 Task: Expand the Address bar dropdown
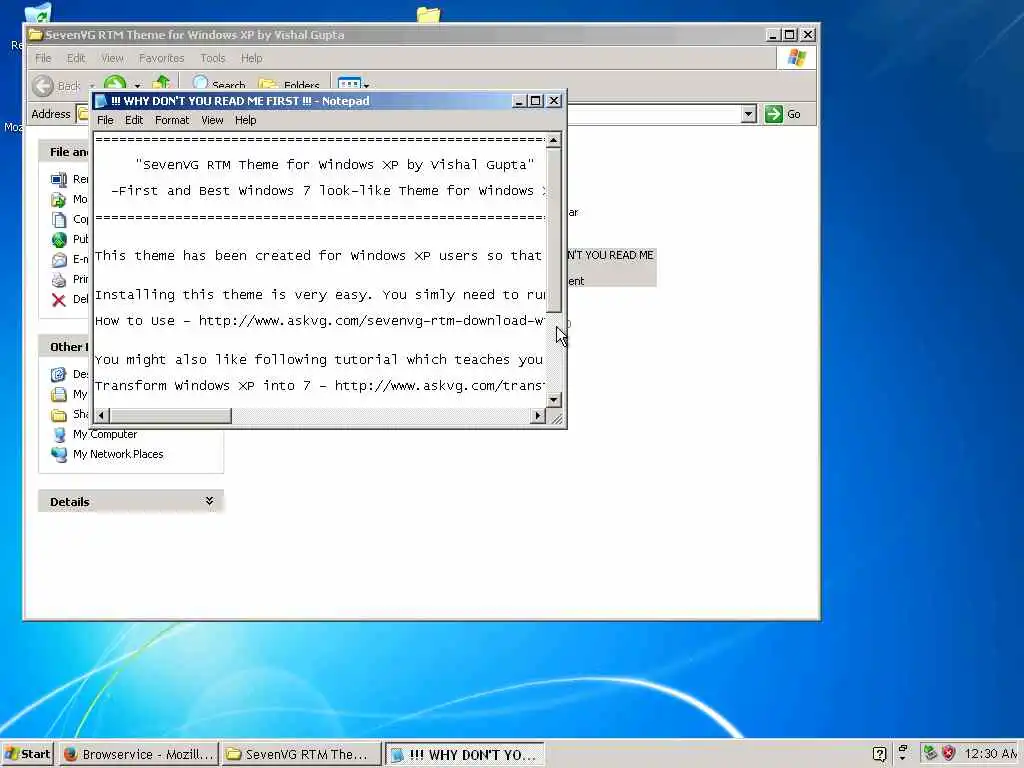point(748,114)
